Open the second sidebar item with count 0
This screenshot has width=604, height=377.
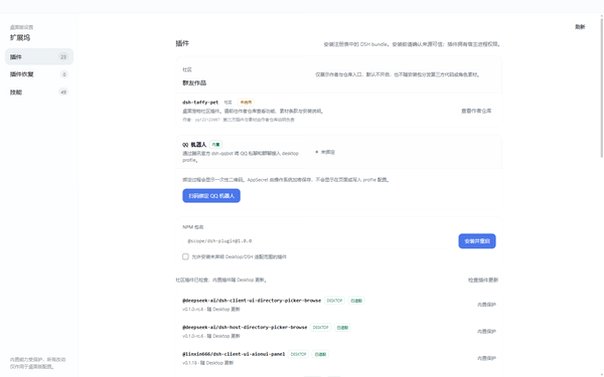point(39,74)
